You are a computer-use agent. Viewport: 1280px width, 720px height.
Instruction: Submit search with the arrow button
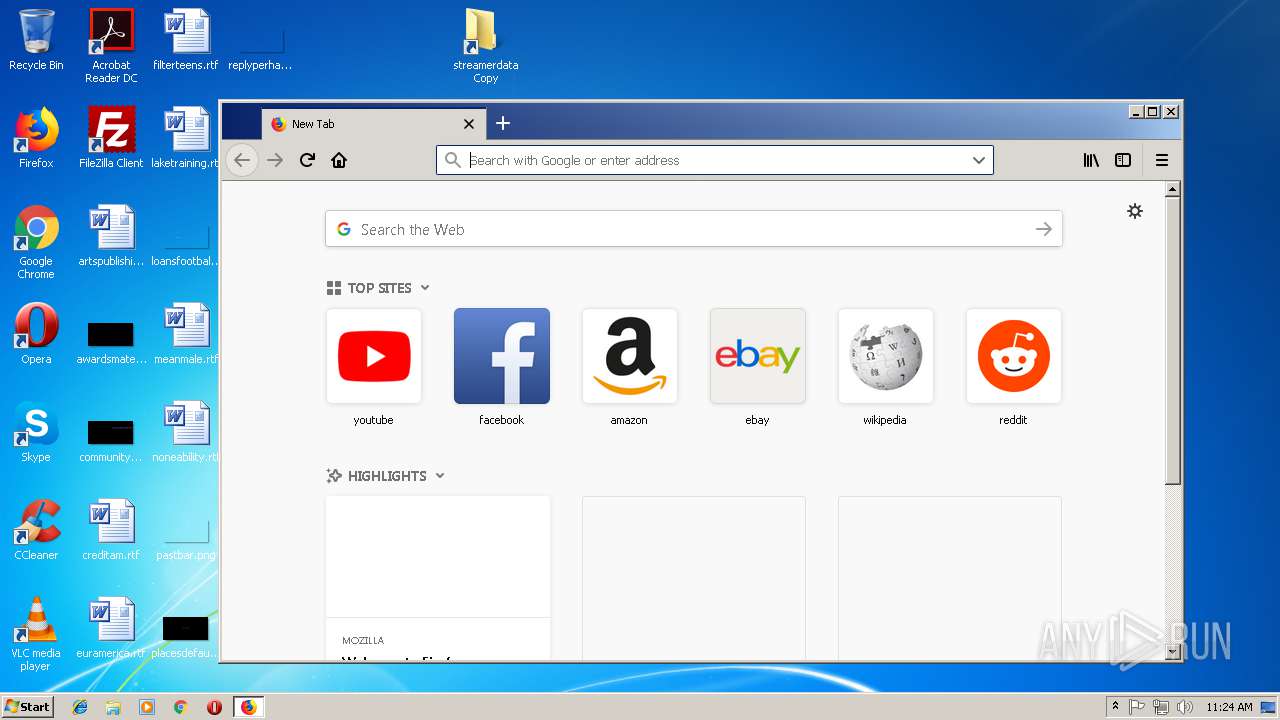coord(1044,229)
